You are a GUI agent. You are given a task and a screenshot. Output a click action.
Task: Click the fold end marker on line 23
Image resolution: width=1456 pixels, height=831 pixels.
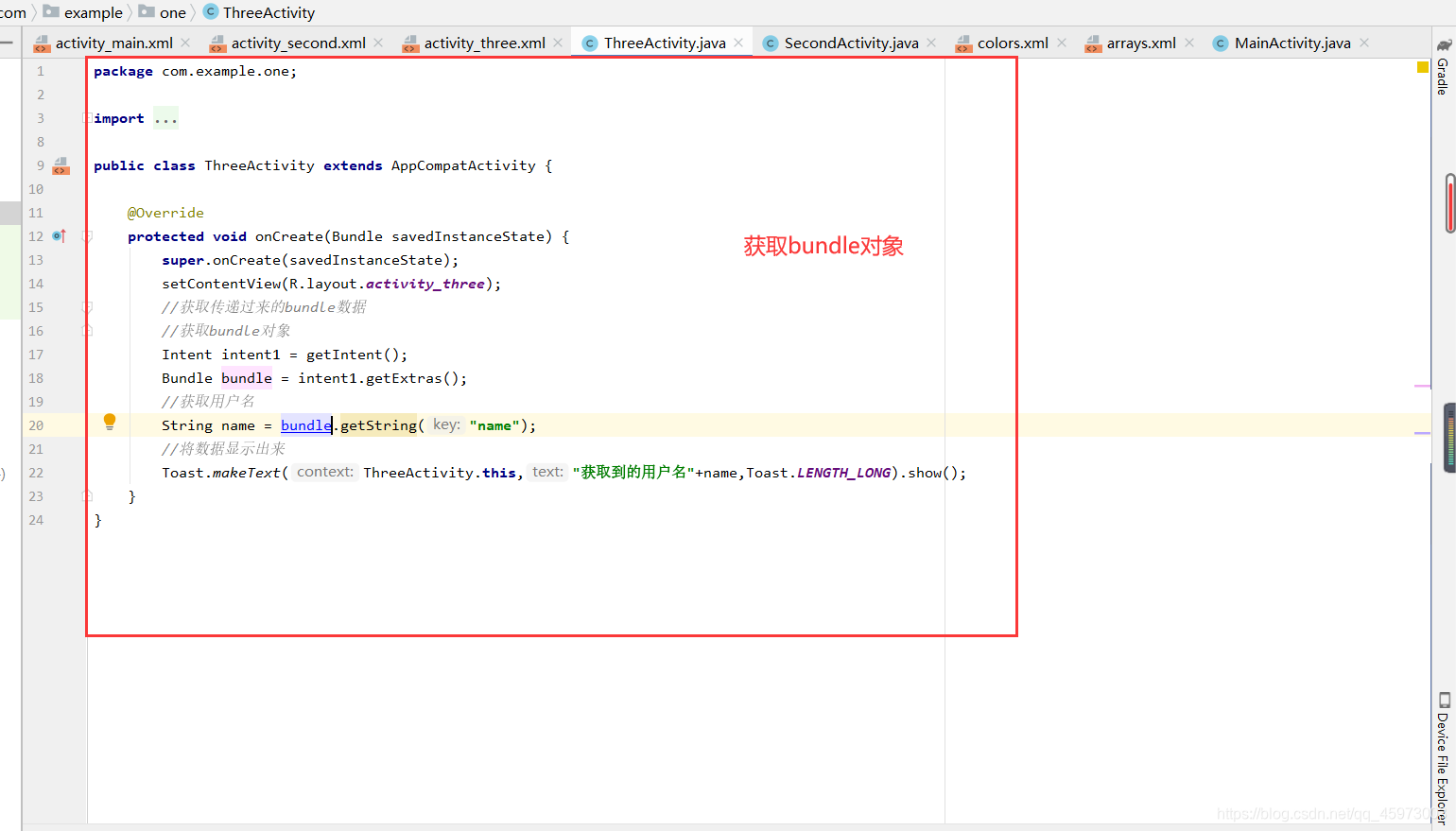point(87,496)
